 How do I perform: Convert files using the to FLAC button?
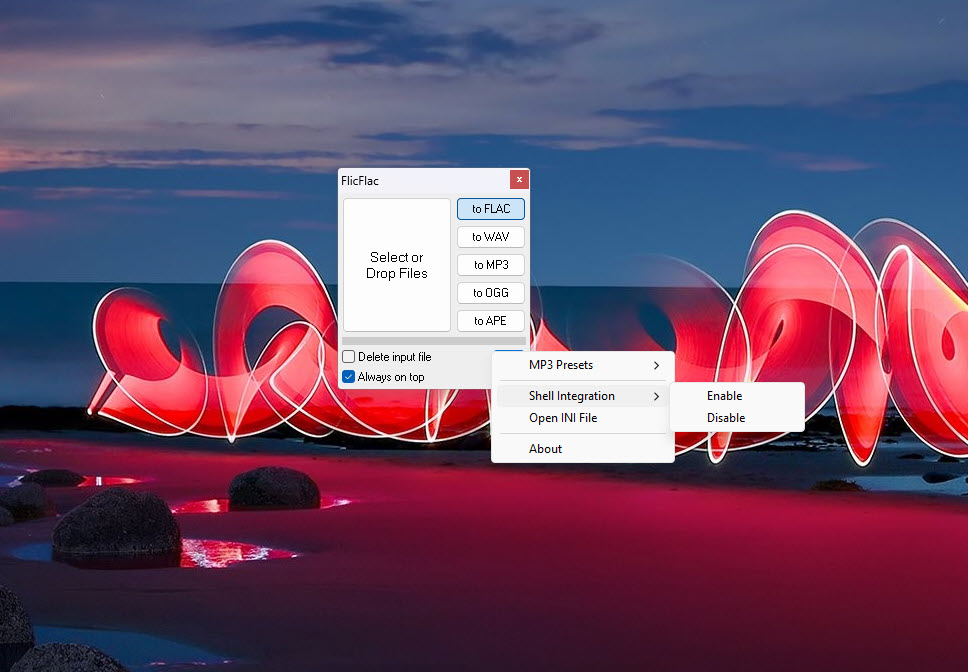(x=491, y=209)
